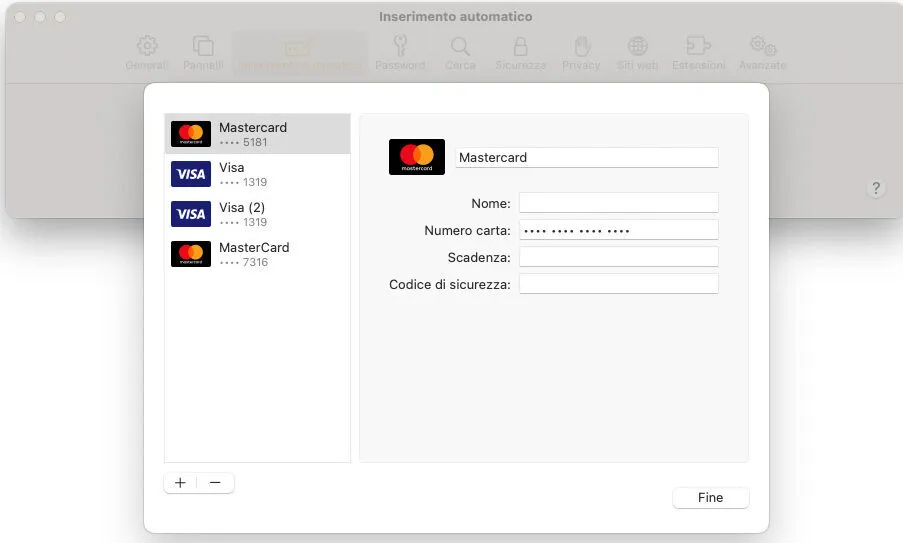Open the Cerca preferences tab
The image size is (903, 543).
coord(460,53)
